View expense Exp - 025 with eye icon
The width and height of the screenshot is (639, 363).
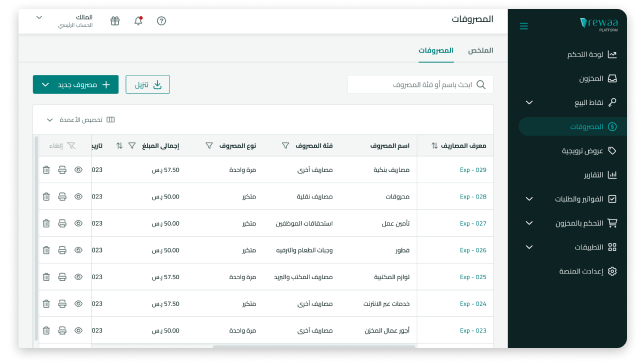coord(78,277)
